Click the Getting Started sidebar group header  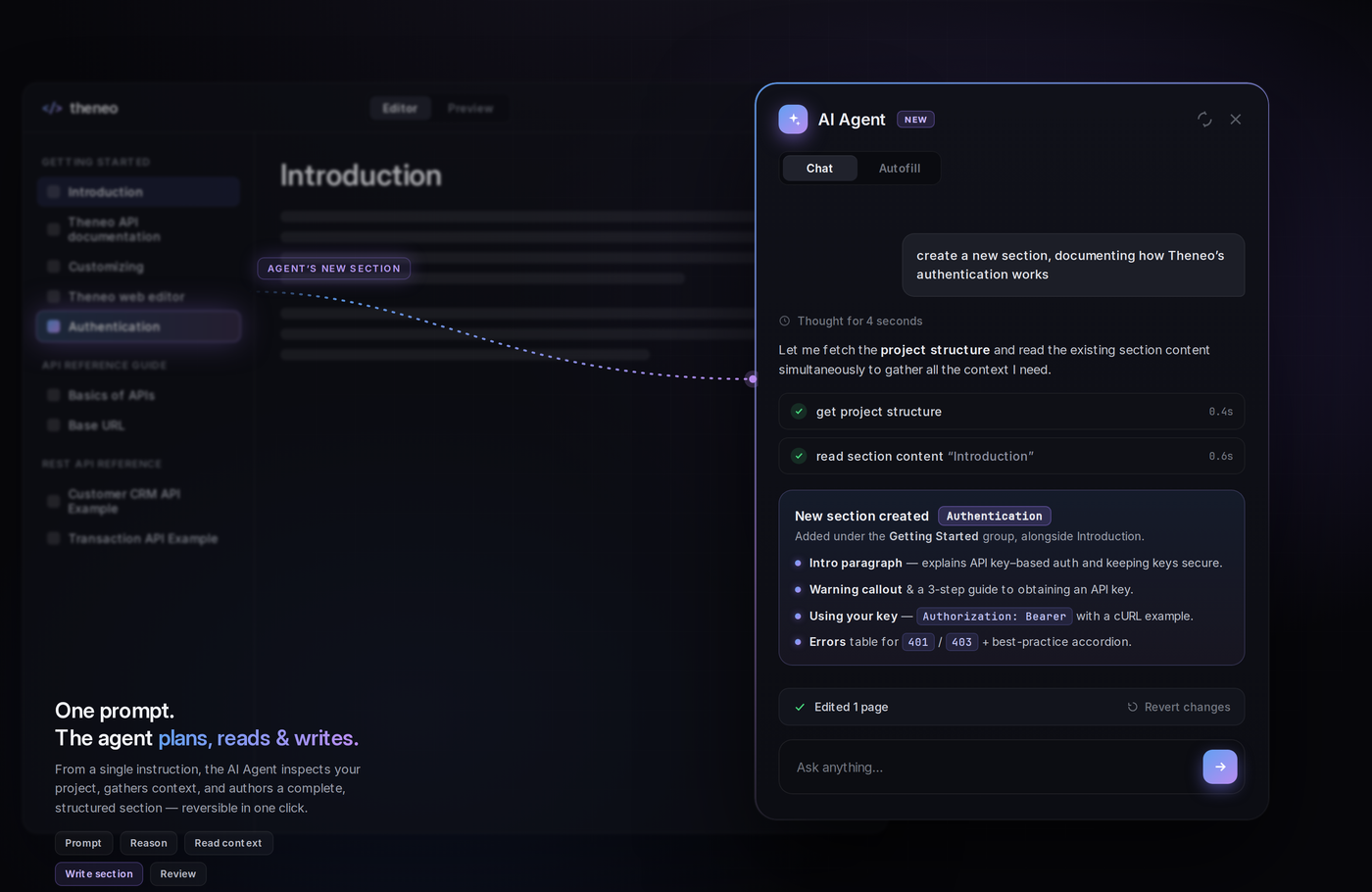[x=96, y=162]
